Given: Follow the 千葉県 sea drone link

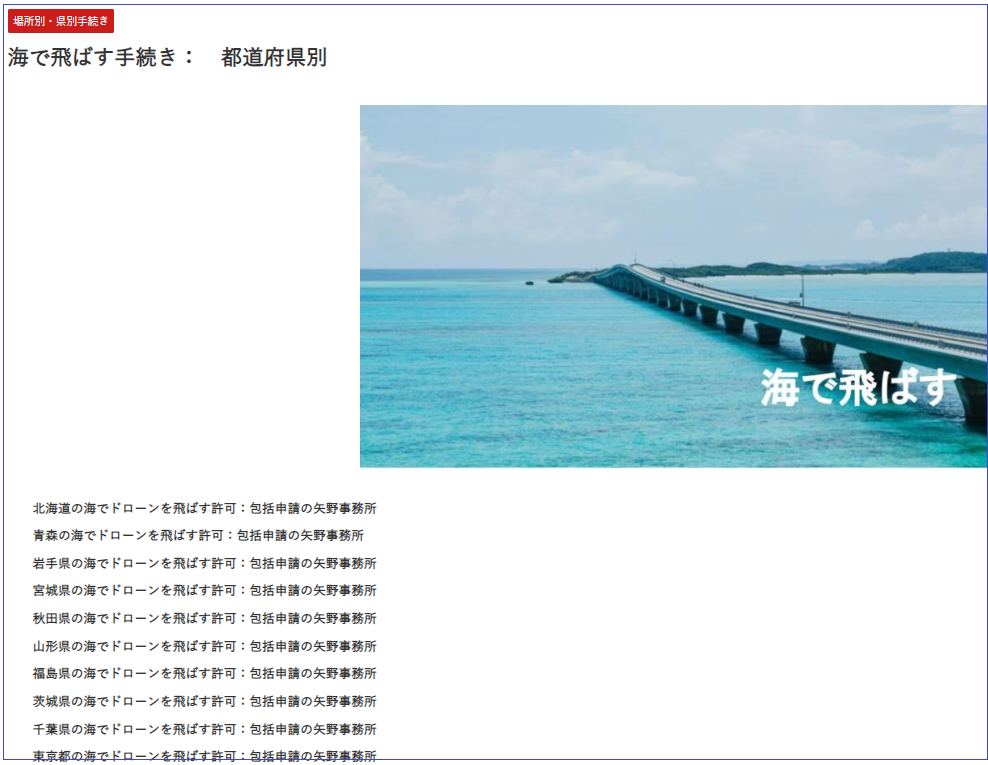Looking at the screenshot, I should pyautogui.click(x=204, y=729).
